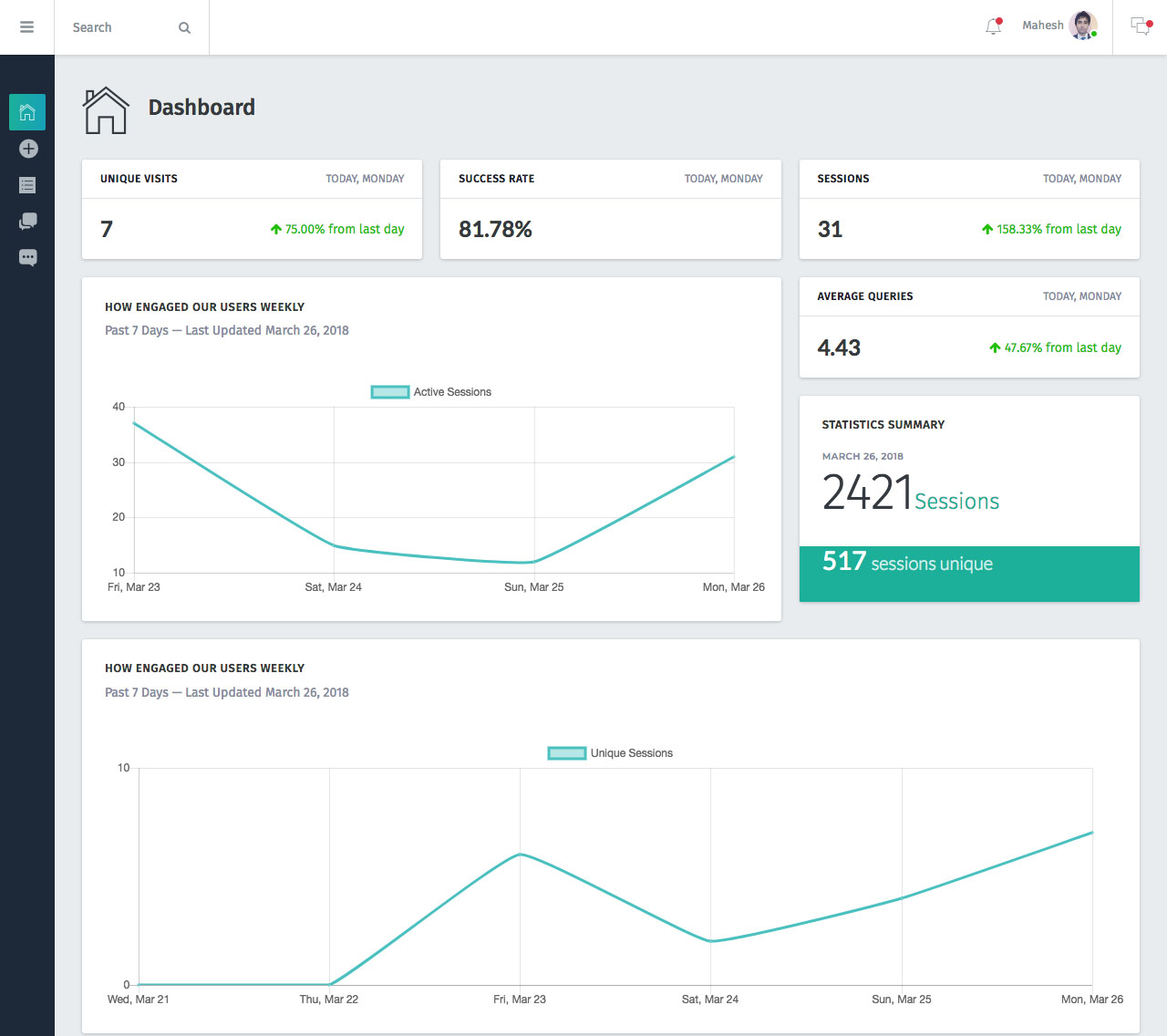
Task: Click the 2421 Sessions figure
Action: (x=911, y=492)
